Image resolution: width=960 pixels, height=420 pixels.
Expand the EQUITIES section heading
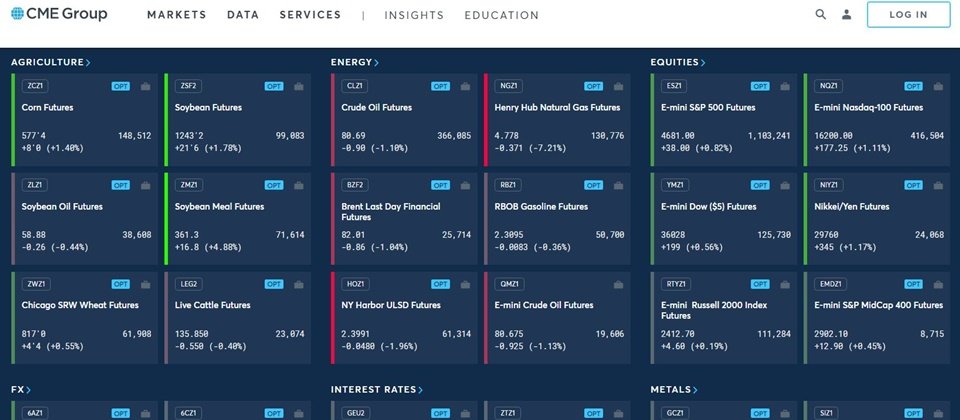click(678, 62)
